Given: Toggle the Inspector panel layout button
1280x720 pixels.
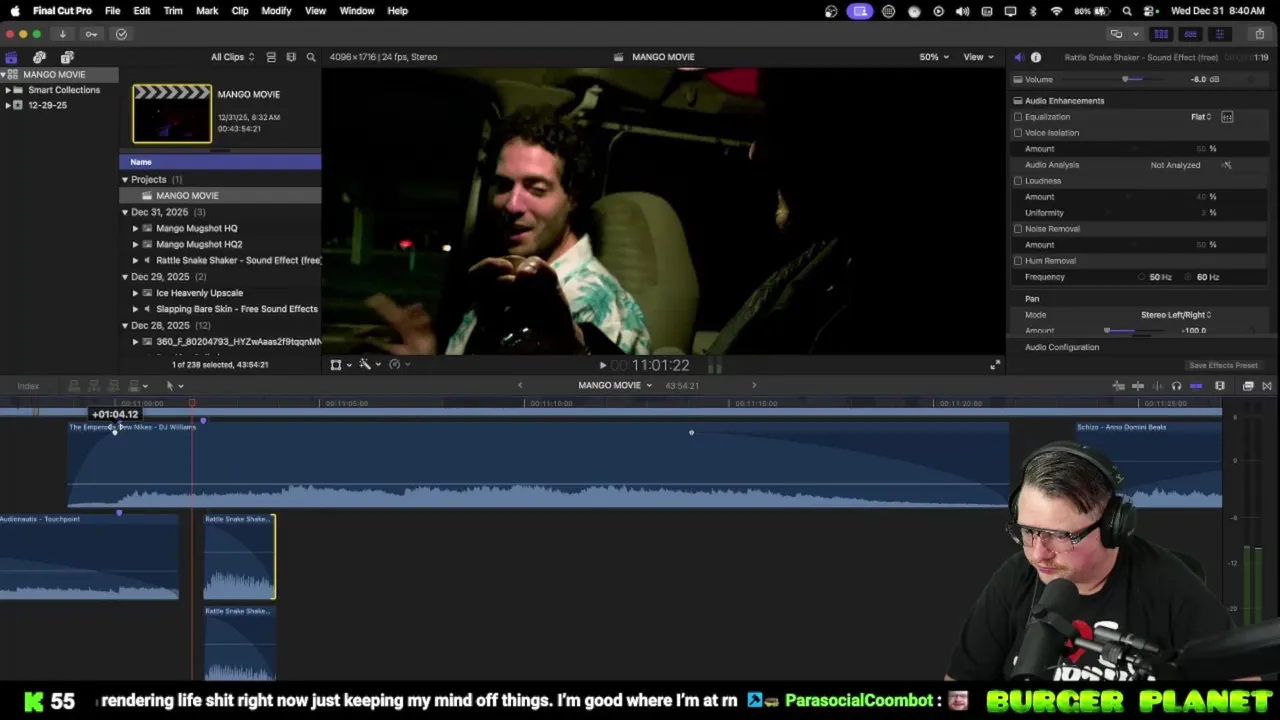Looking at the screenshot, I should coord(1219,34).
